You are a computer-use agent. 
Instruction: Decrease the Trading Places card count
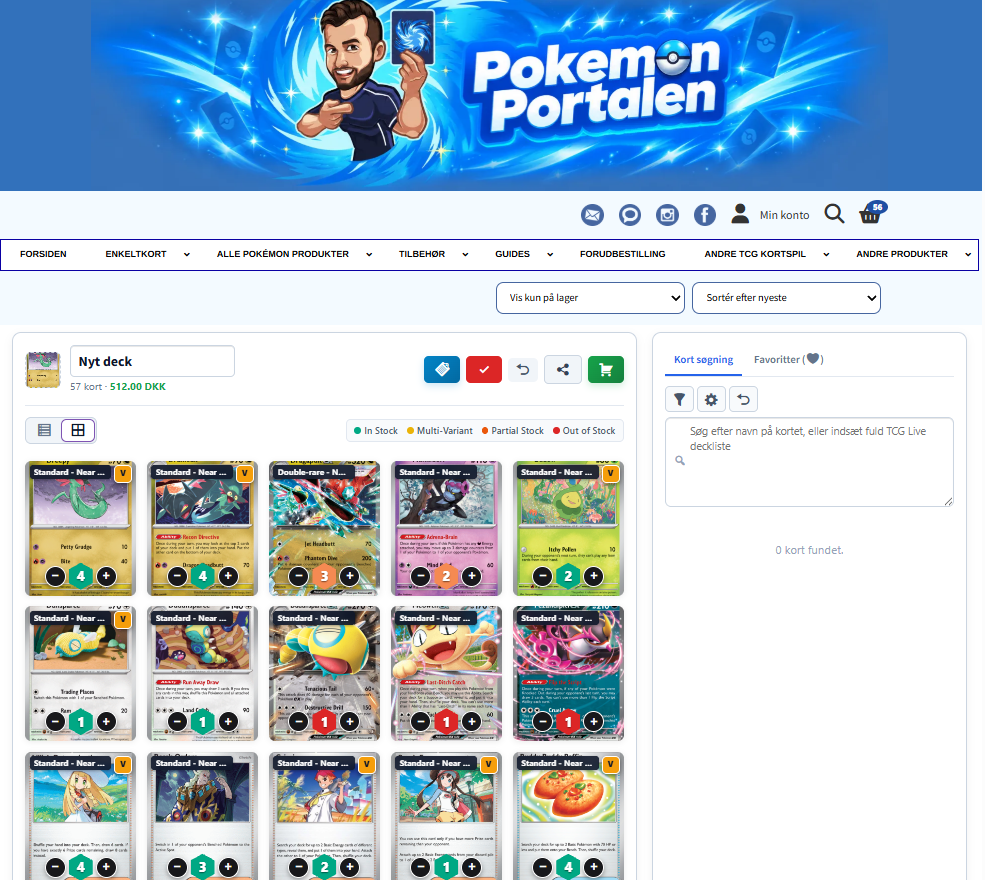55,722
